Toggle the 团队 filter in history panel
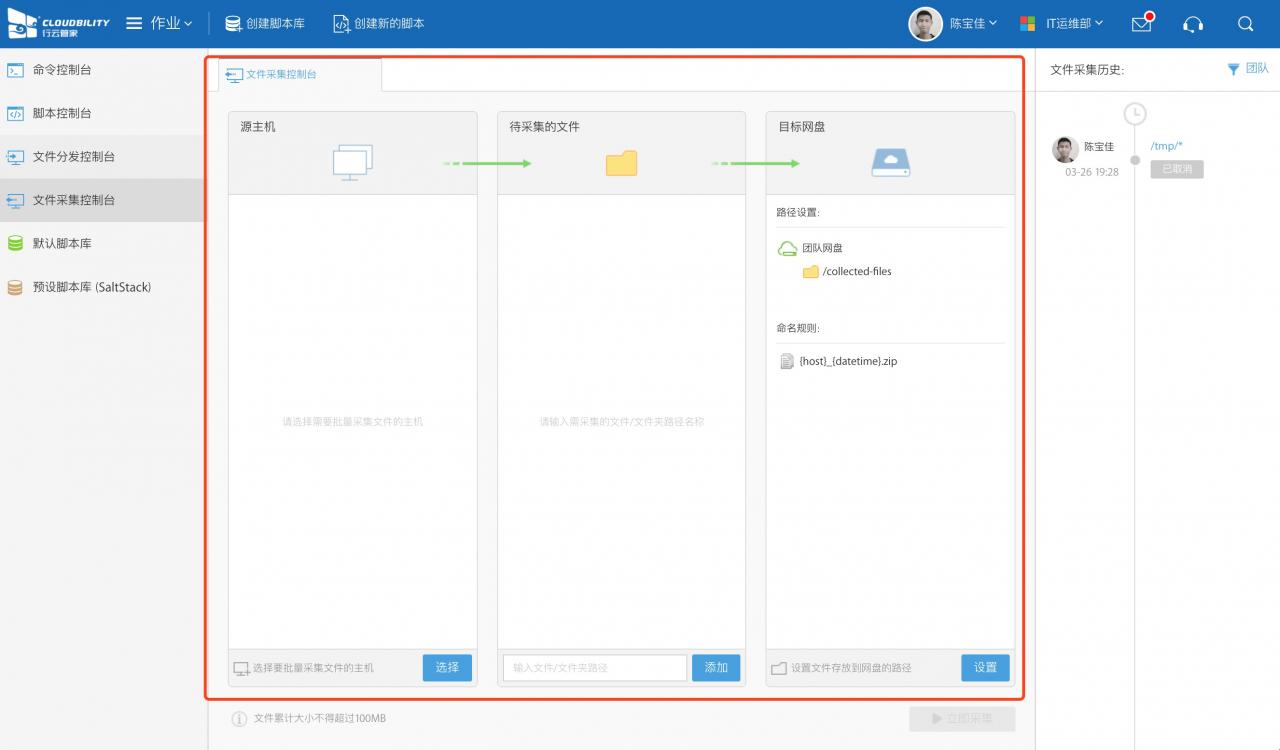Image resolution: width=1280 pixels, height=750 pixels. tap(1248, 69)
